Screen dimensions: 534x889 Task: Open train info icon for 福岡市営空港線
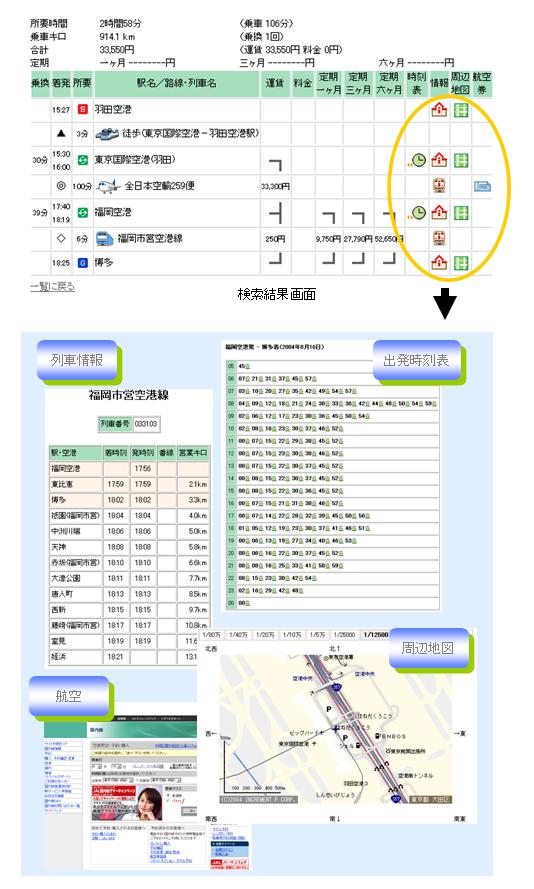click(x=439, y=238)
